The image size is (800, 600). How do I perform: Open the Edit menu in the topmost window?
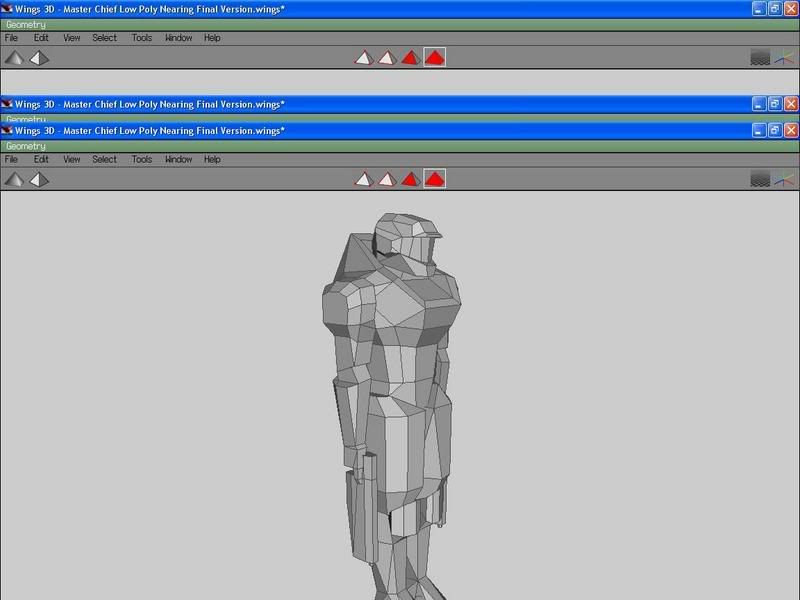41,38
